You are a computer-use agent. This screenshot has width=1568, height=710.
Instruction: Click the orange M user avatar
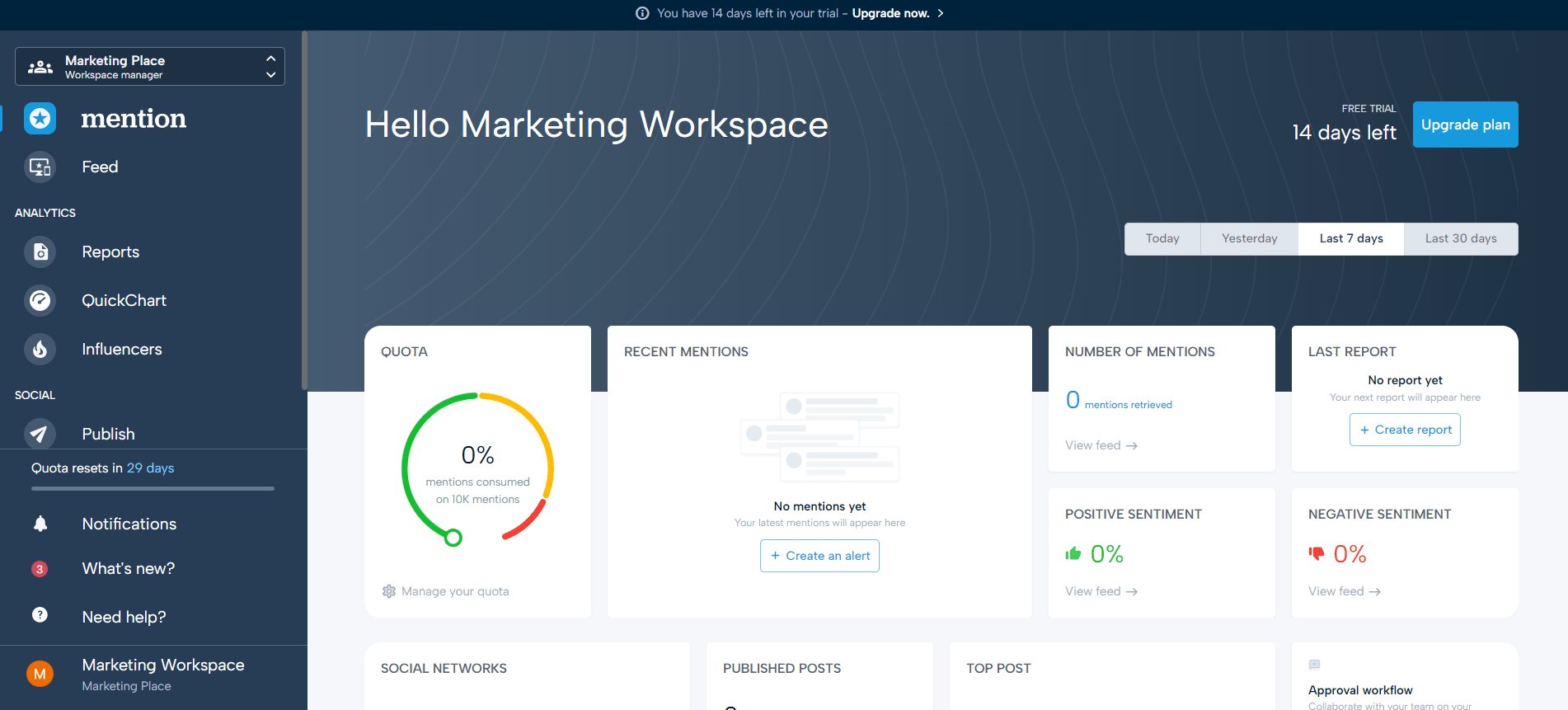coord(40,674)
